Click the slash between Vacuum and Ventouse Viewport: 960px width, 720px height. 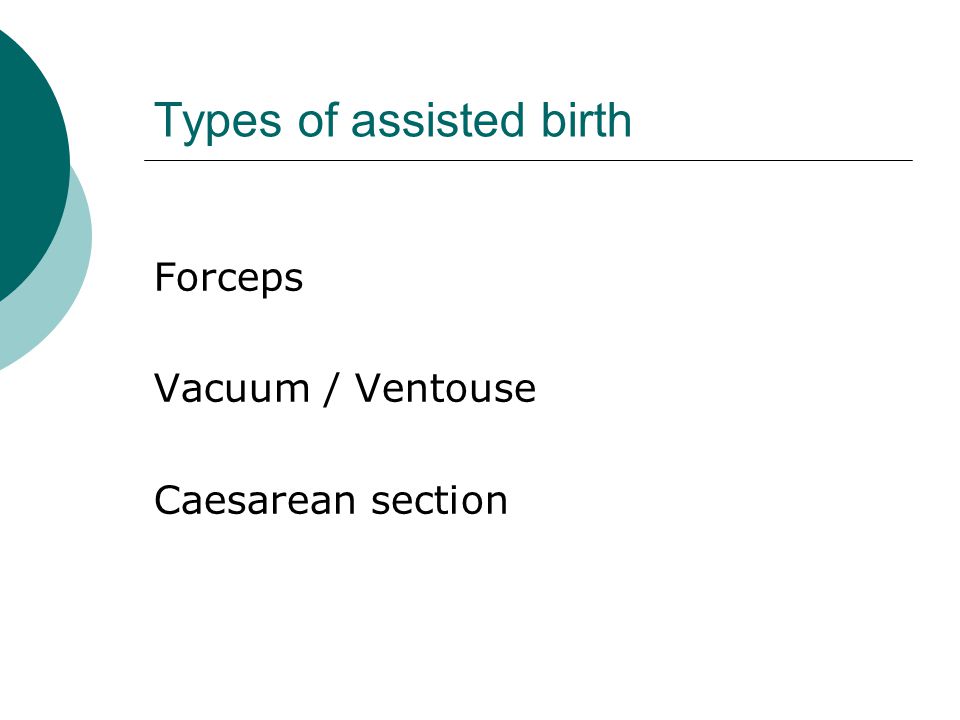(x=331, y=389)
